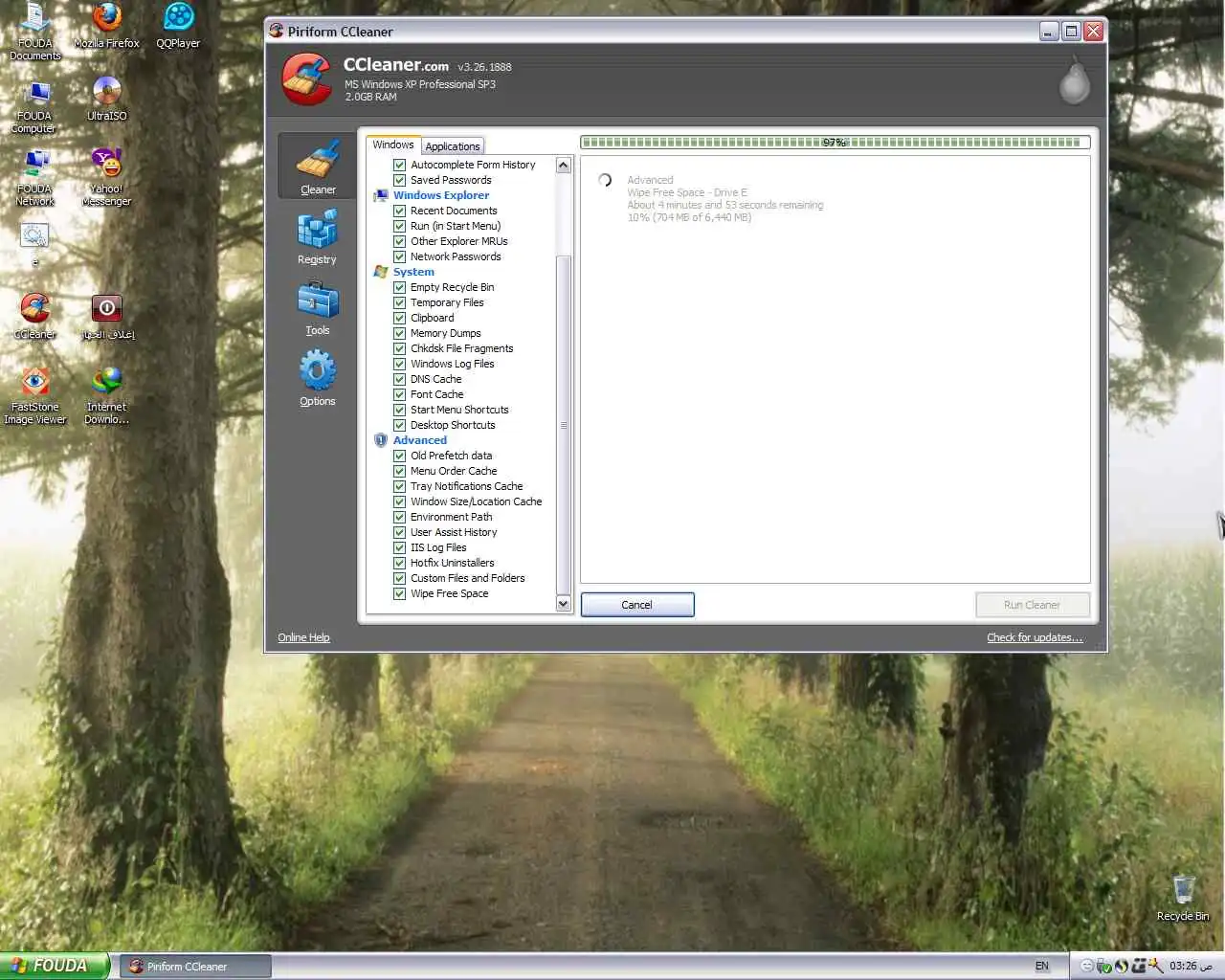Select Window Size/Location Cache entry
Image resolution: width=1225 pixels, height=980 pixels.
(x=477, y=501)
